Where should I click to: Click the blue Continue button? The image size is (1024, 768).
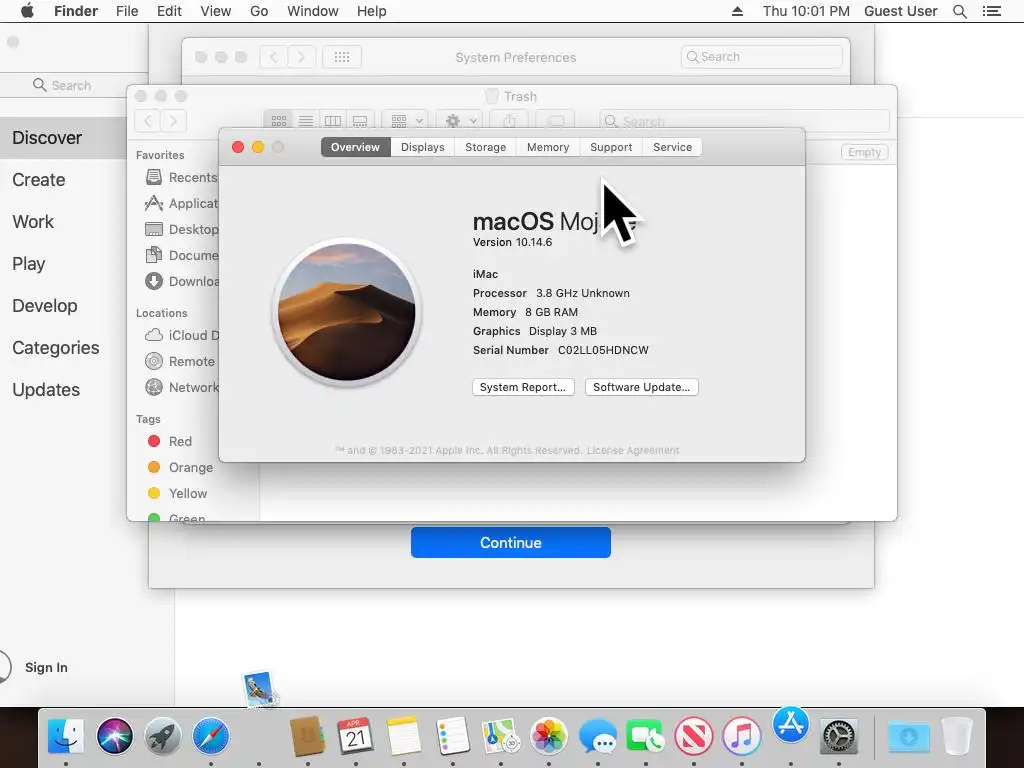[511, 543]
